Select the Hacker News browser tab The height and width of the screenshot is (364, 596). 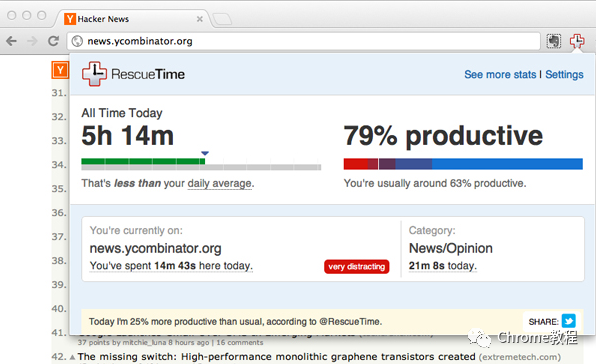[x=129, y=19]
